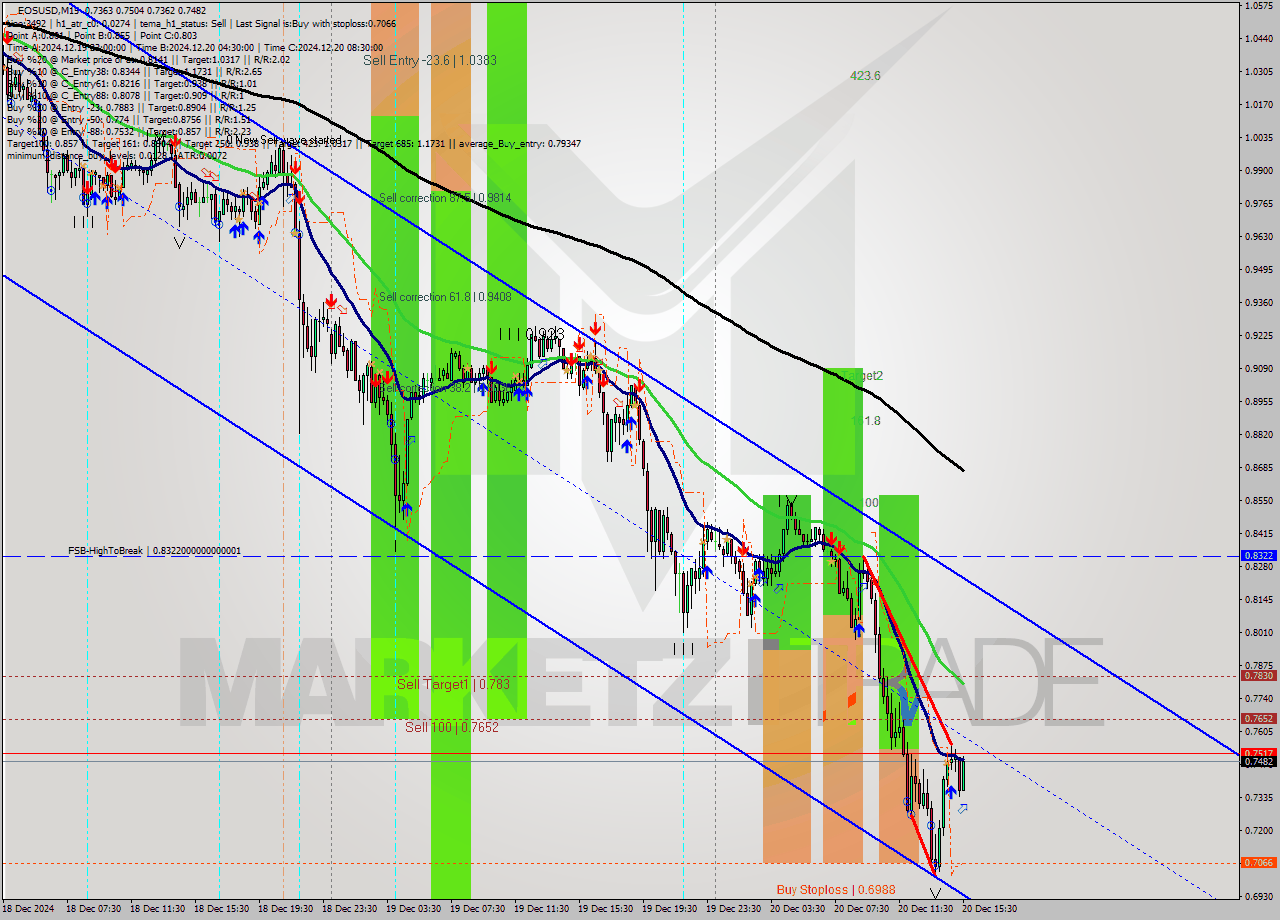
Task: Click the 423.6 Fibonacci level label
Action: [x=865, y=75]
